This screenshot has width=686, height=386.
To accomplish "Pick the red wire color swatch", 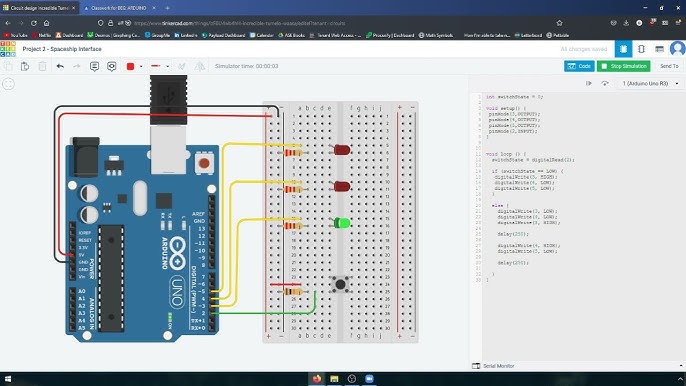I will tap(130, 67).
